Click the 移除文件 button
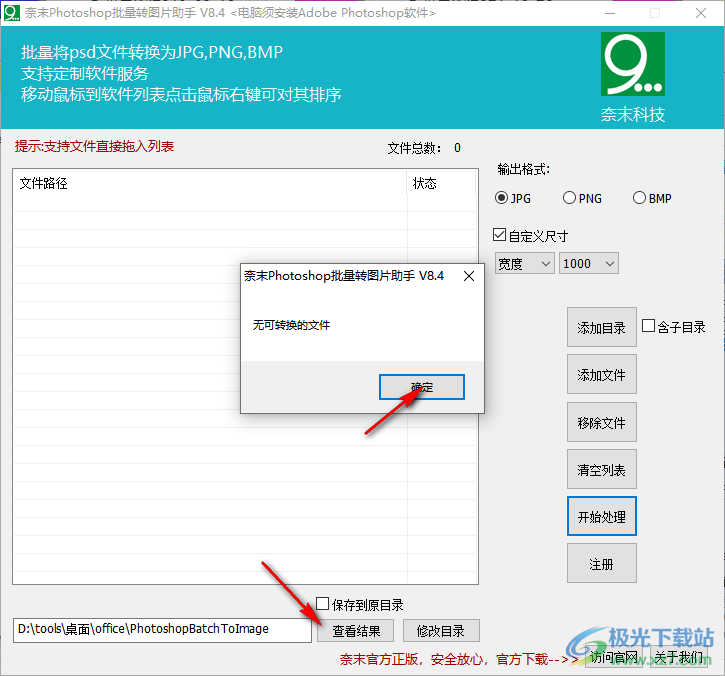Viewport: 725px width, 676px height. [602, 422]
